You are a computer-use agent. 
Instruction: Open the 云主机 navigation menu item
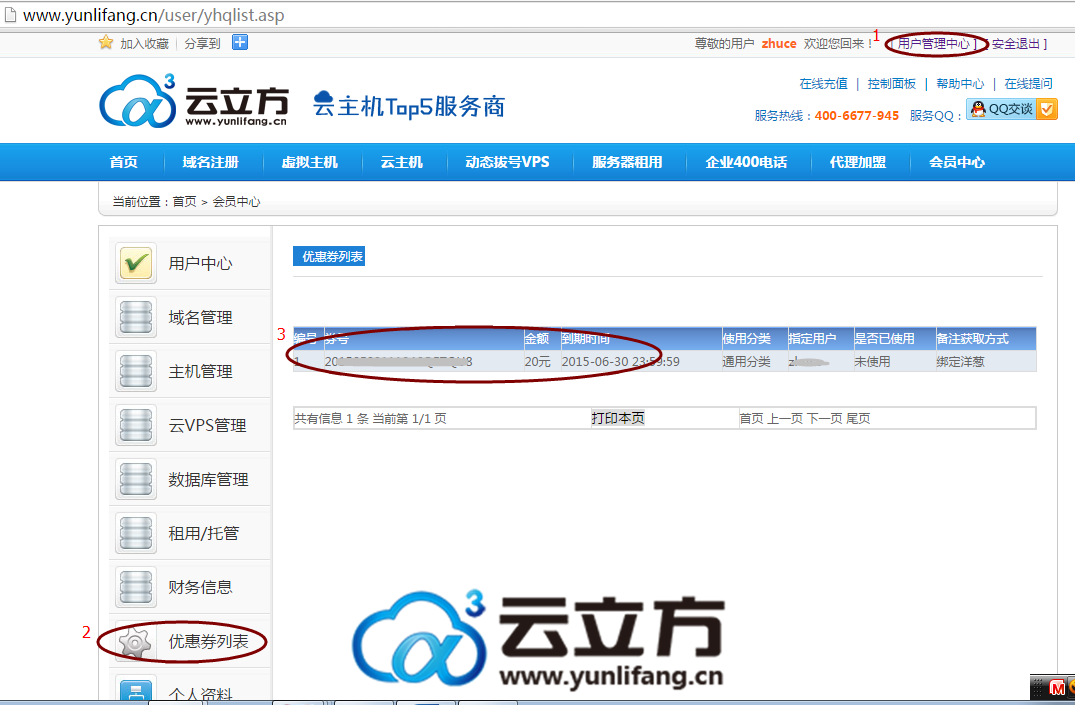tap(402, 163)
